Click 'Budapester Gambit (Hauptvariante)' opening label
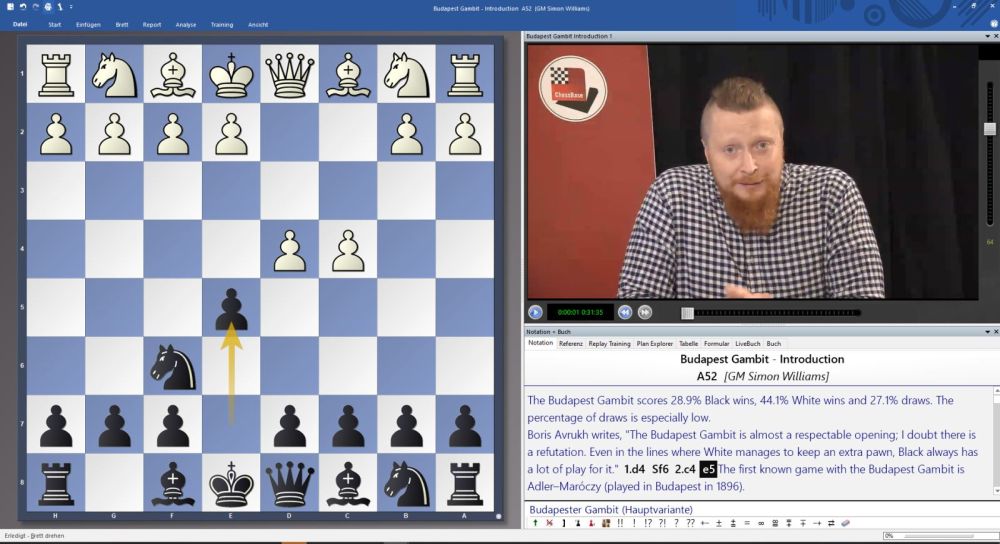This screenshot has width=1000, height=544. [x=610, y=510]
